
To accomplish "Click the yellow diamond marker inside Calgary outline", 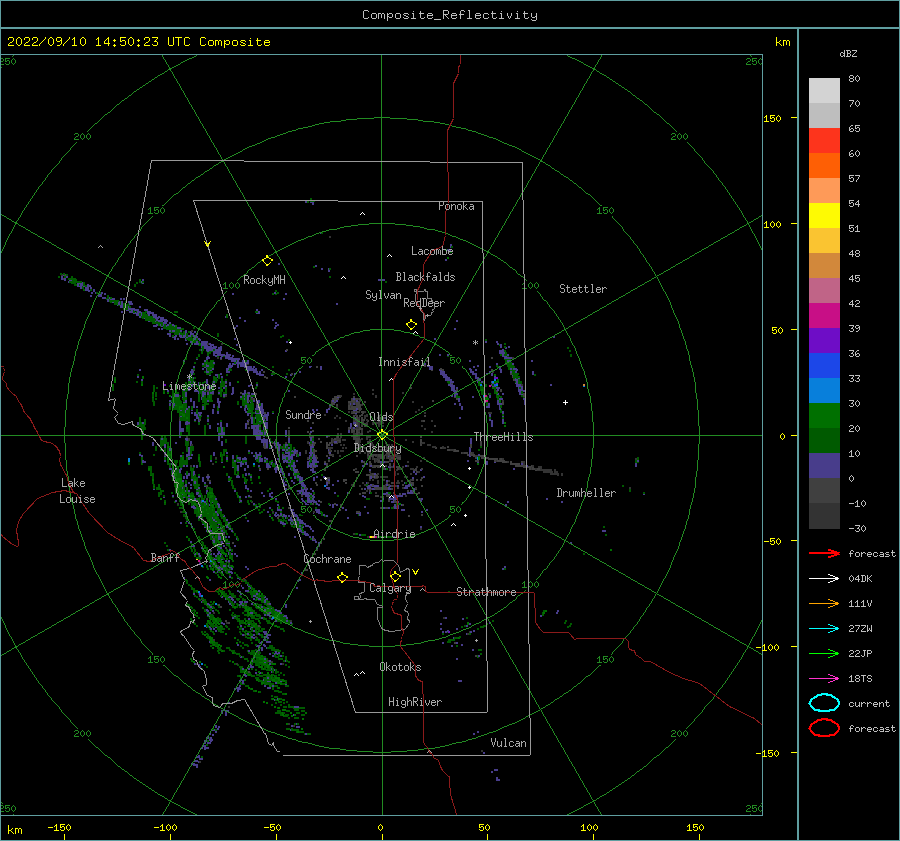I will point(395,576).
